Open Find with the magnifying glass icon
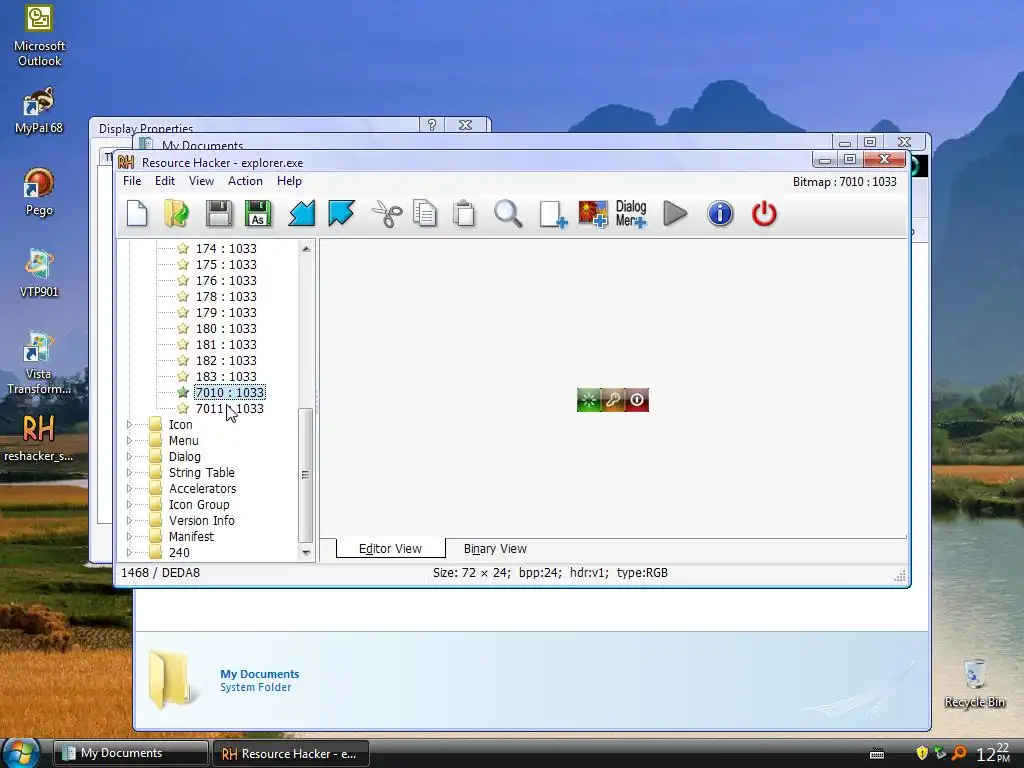1024x768 pixels. pyautogui.click(x=508, y=214)
